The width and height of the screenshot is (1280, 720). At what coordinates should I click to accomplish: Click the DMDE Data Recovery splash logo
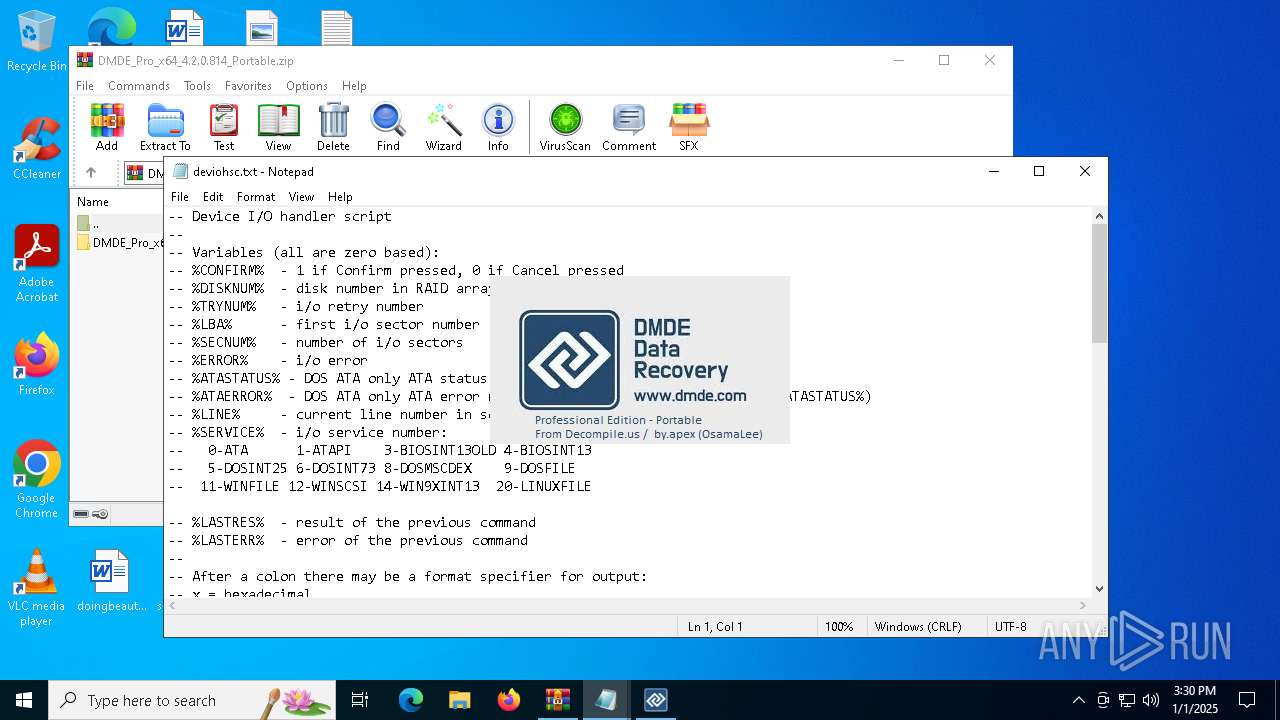pos(569,360)
